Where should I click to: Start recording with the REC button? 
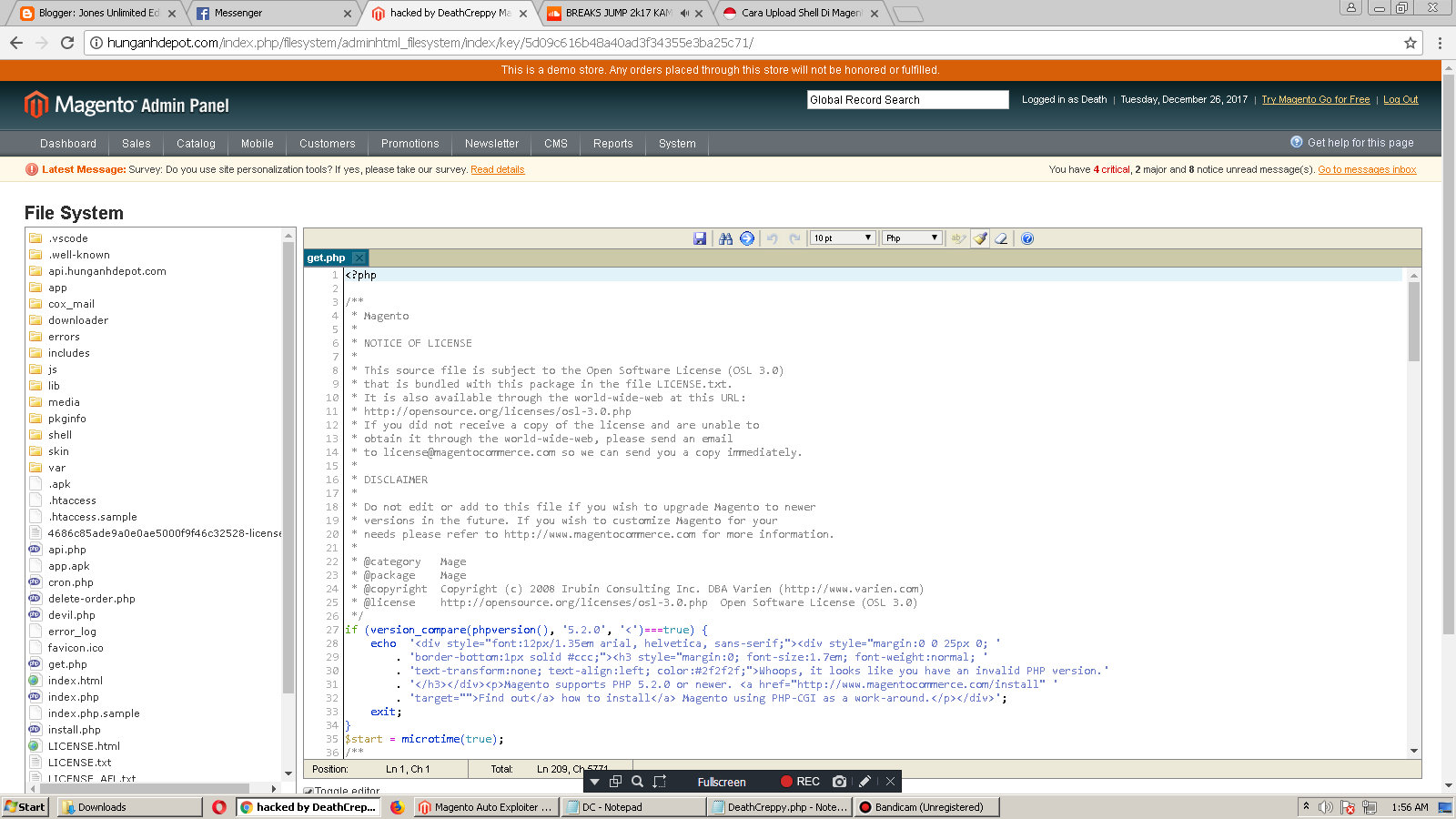798,781
